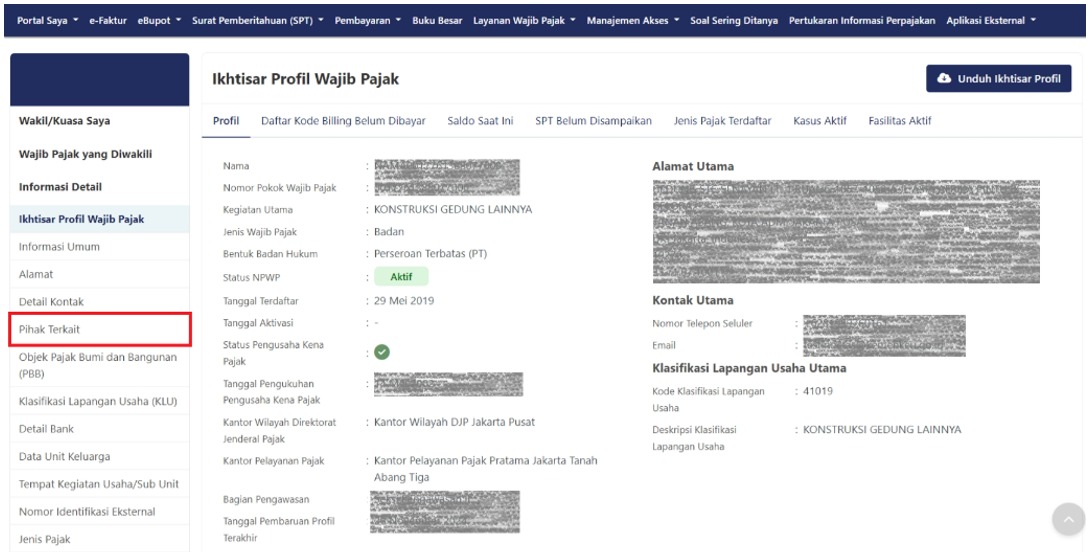
Task: Switch to the Saldo Saat Ini tab
Action: [x=480, y=122]
